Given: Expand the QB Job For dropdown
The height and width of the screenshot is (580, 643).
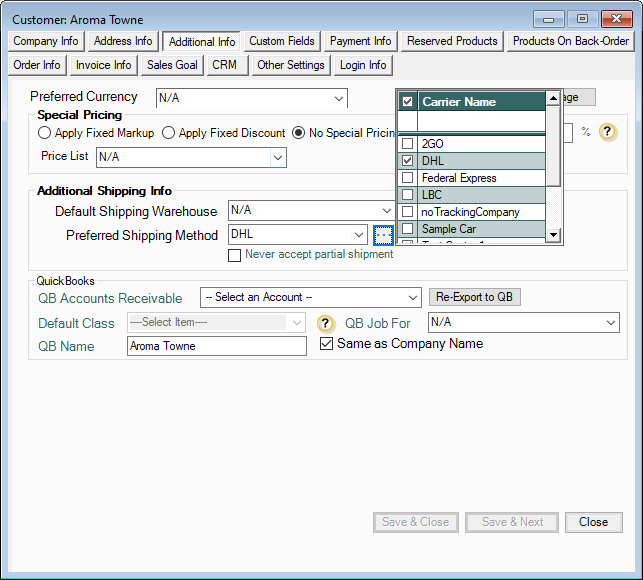Looking at the screenshot, I should 611,323.
